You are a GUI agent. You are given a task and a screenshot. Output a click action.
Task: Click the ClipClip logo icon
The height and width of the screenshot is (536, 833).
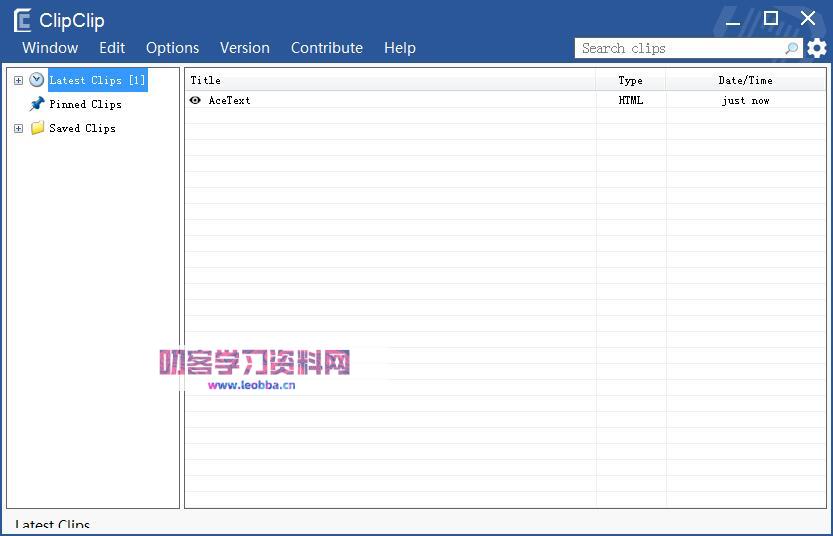pyautogui.click(x=22, y=21)
